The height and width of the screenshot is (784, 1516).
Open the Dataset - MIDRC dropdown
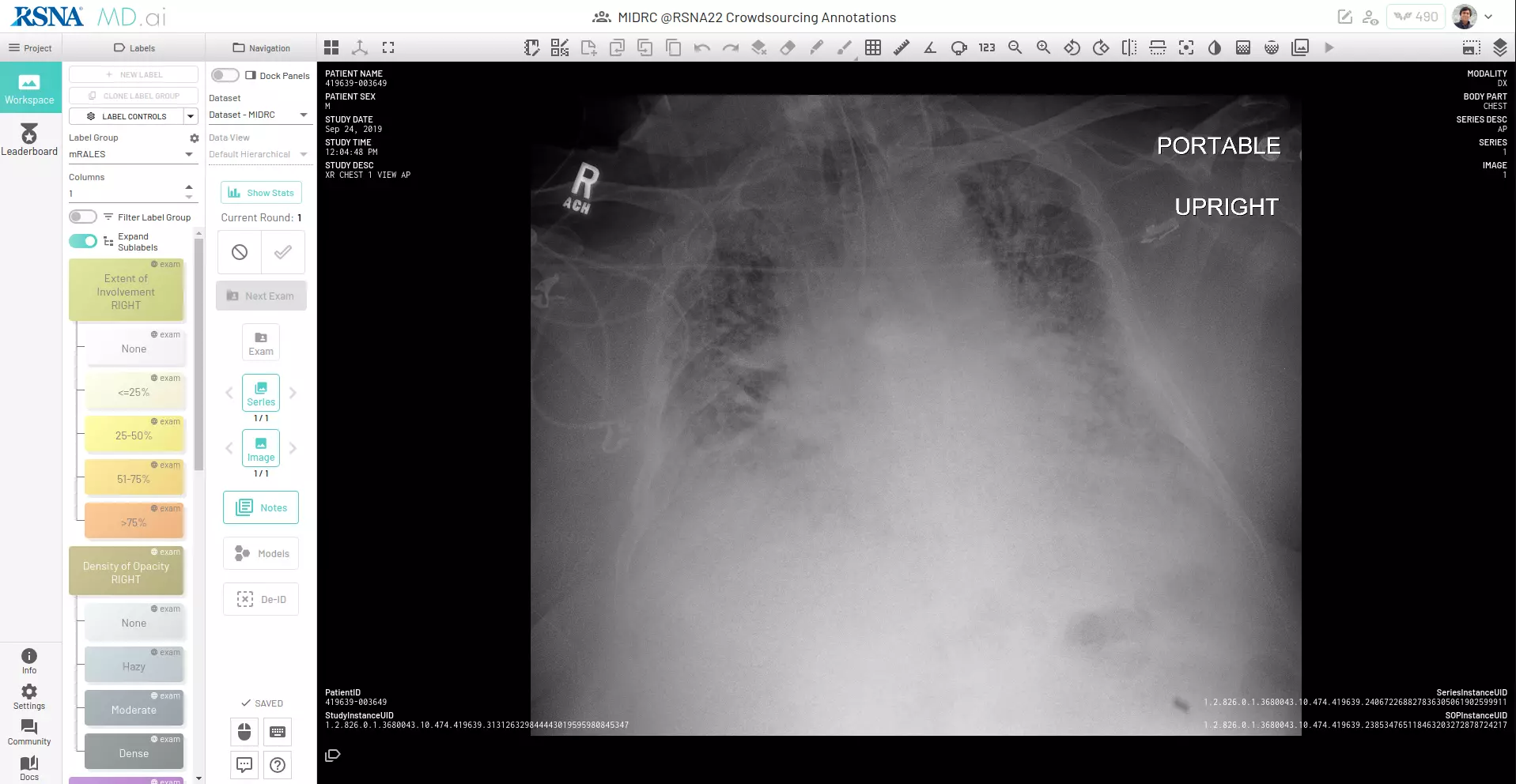(x=258, y=115)
